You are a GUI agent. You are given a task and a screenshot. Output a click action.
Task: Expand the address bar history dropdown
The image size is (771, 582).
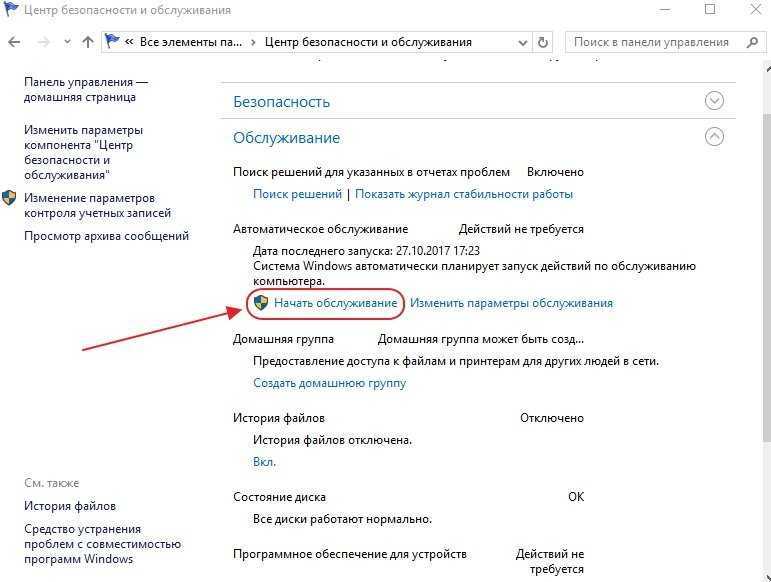[523, 43]
